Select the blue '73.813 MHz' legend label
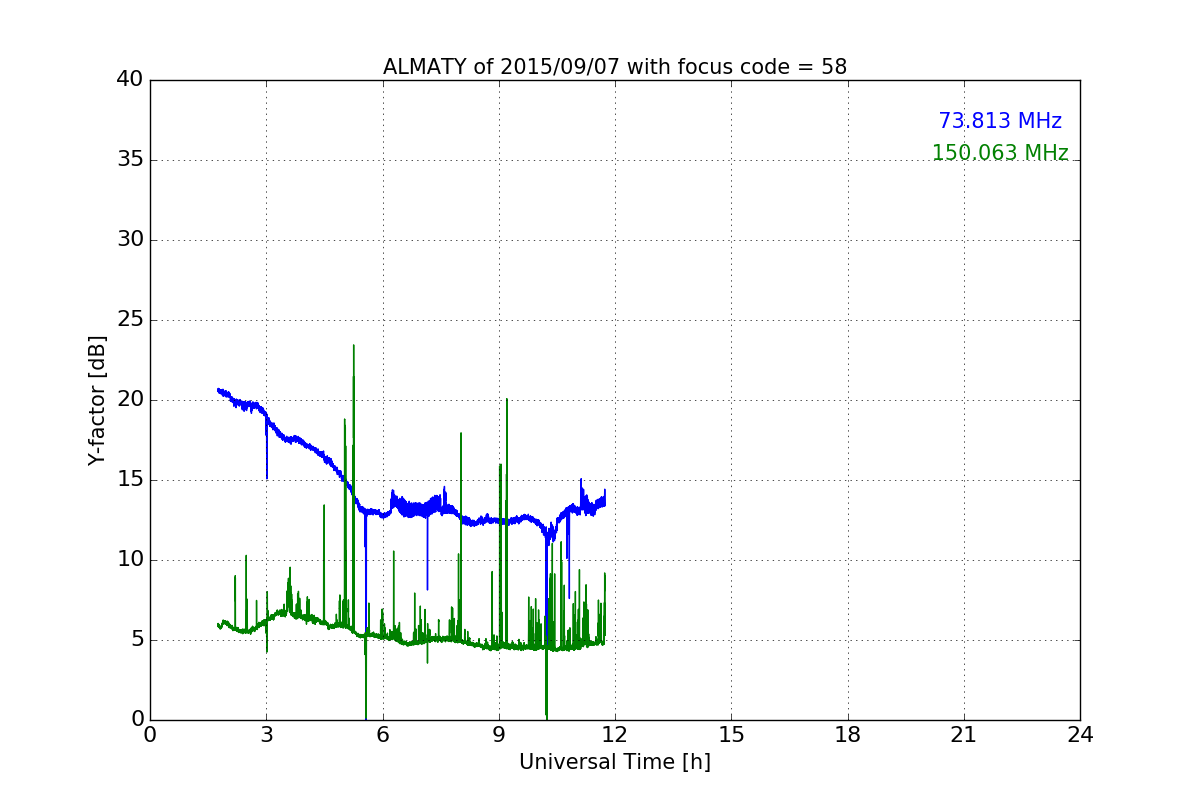 coord(1000,121)
